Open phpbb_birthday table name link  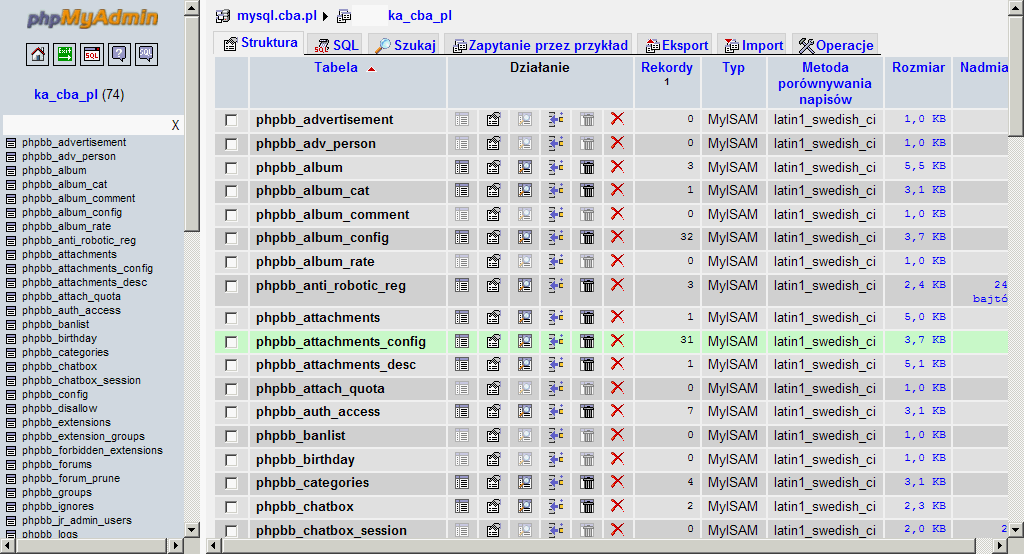click(x=305, y=459)
